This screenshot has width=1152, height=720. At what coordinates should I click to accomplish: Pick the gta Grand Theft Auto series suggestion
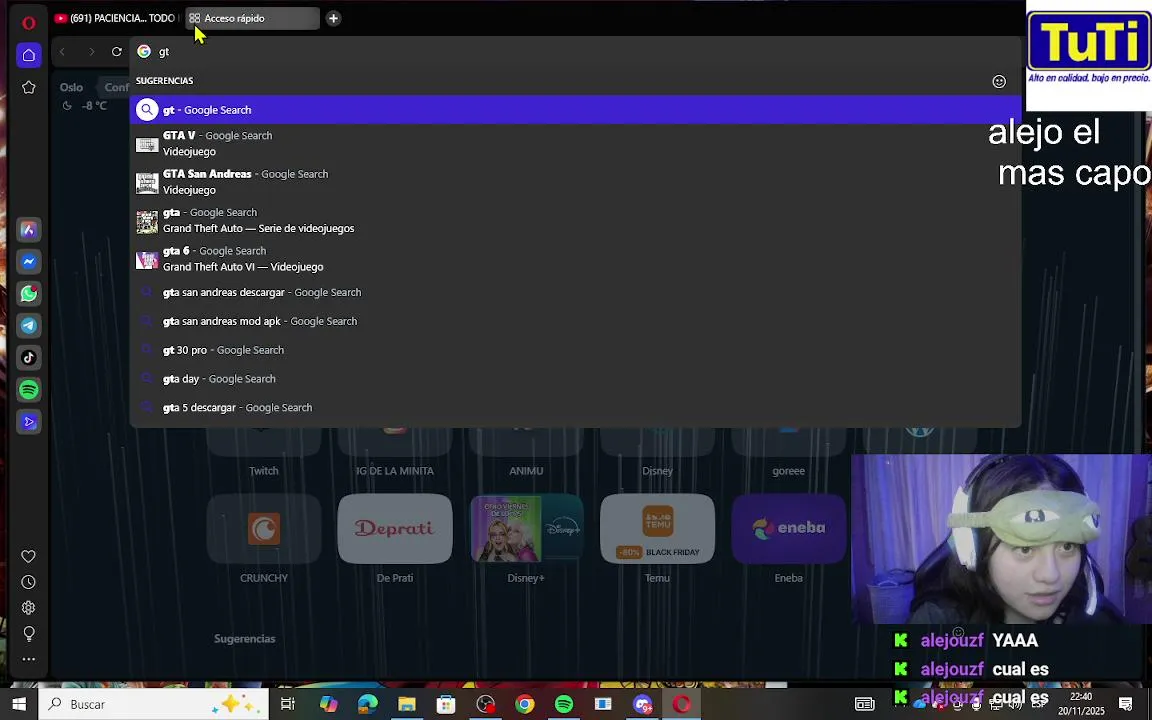pyautogui.click(x=575, y=220)
